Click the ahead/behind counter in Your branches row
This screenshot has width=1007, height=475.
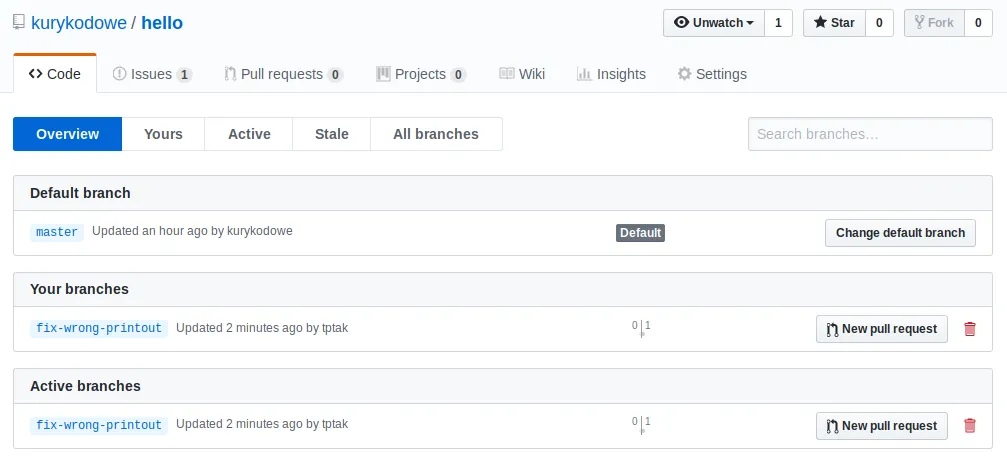coord(641,327)
